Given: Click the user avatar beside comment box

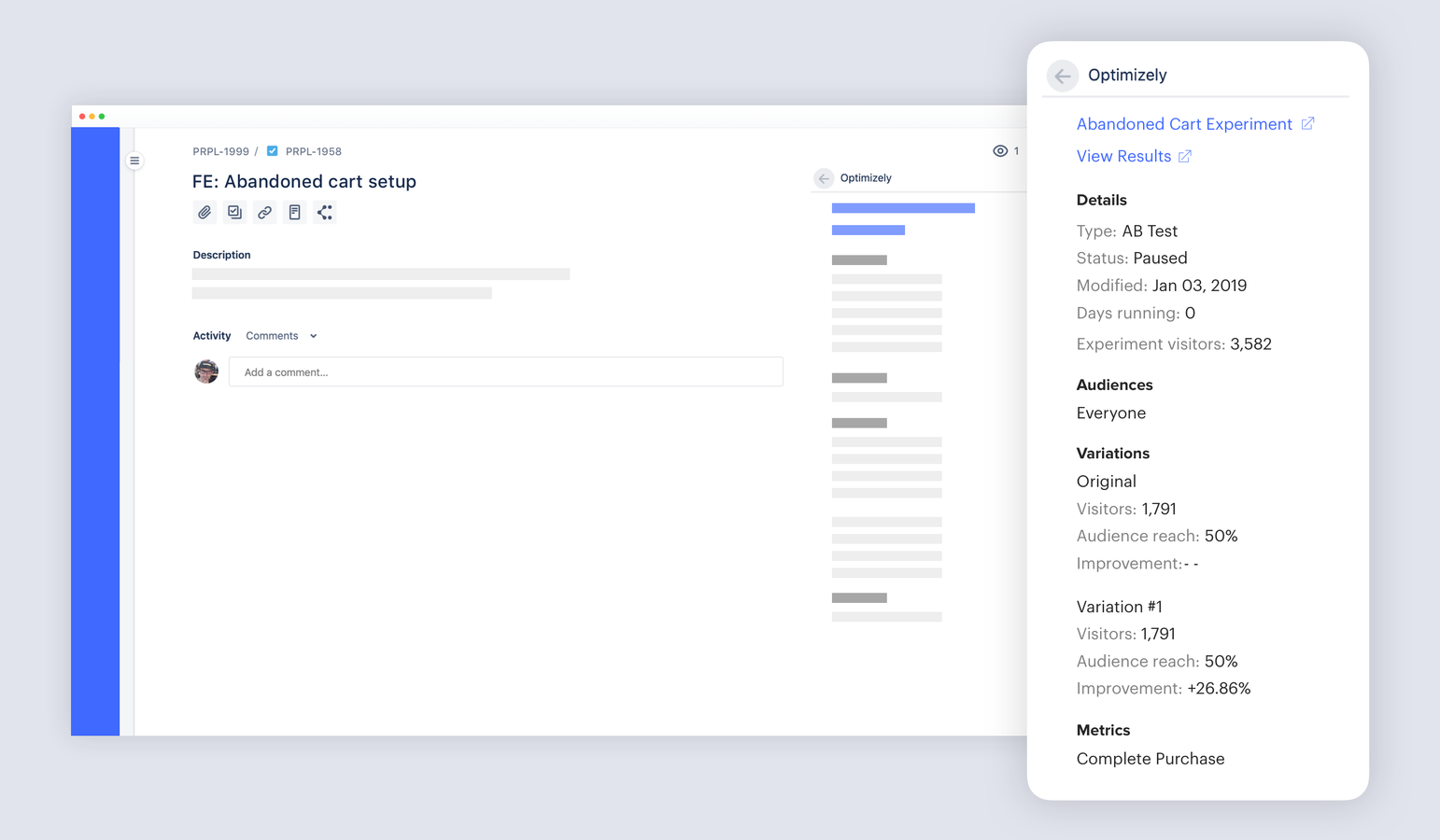Looking at the screenshot, I should click(206, 371).
